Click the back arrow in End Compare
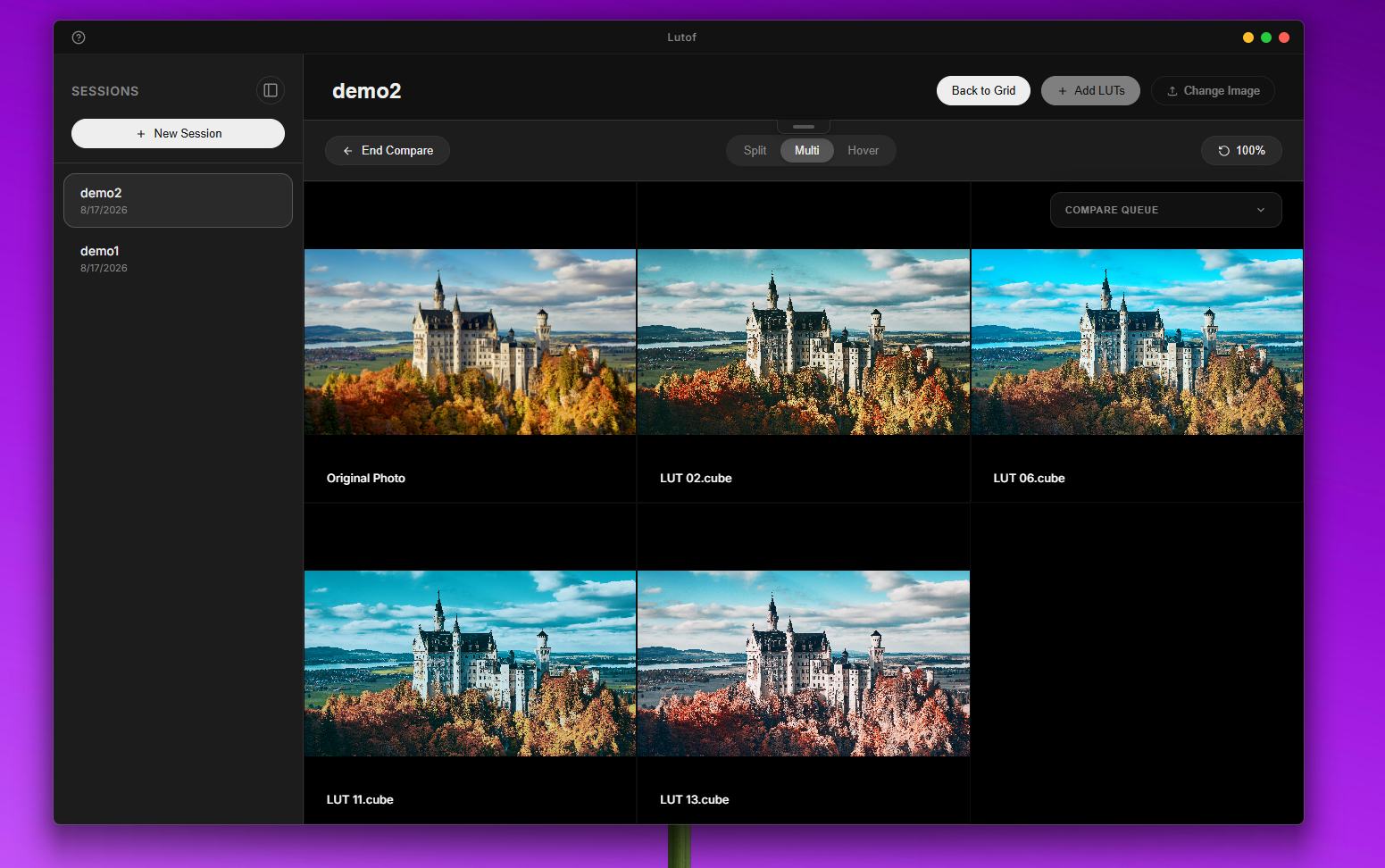Viewport: 1385px width, 868px height. [x=347, y=151]
